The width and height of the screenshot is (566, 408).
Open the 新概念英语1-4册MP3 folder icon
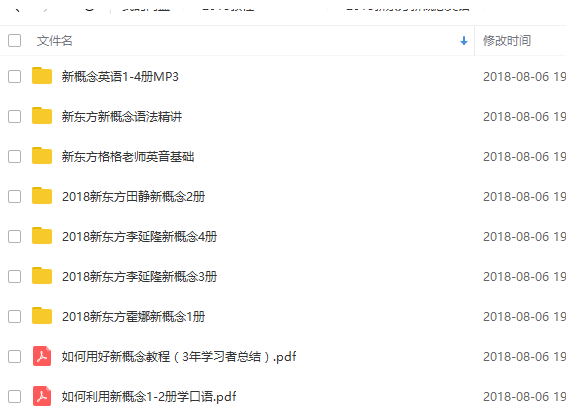(x=42, y=76)
